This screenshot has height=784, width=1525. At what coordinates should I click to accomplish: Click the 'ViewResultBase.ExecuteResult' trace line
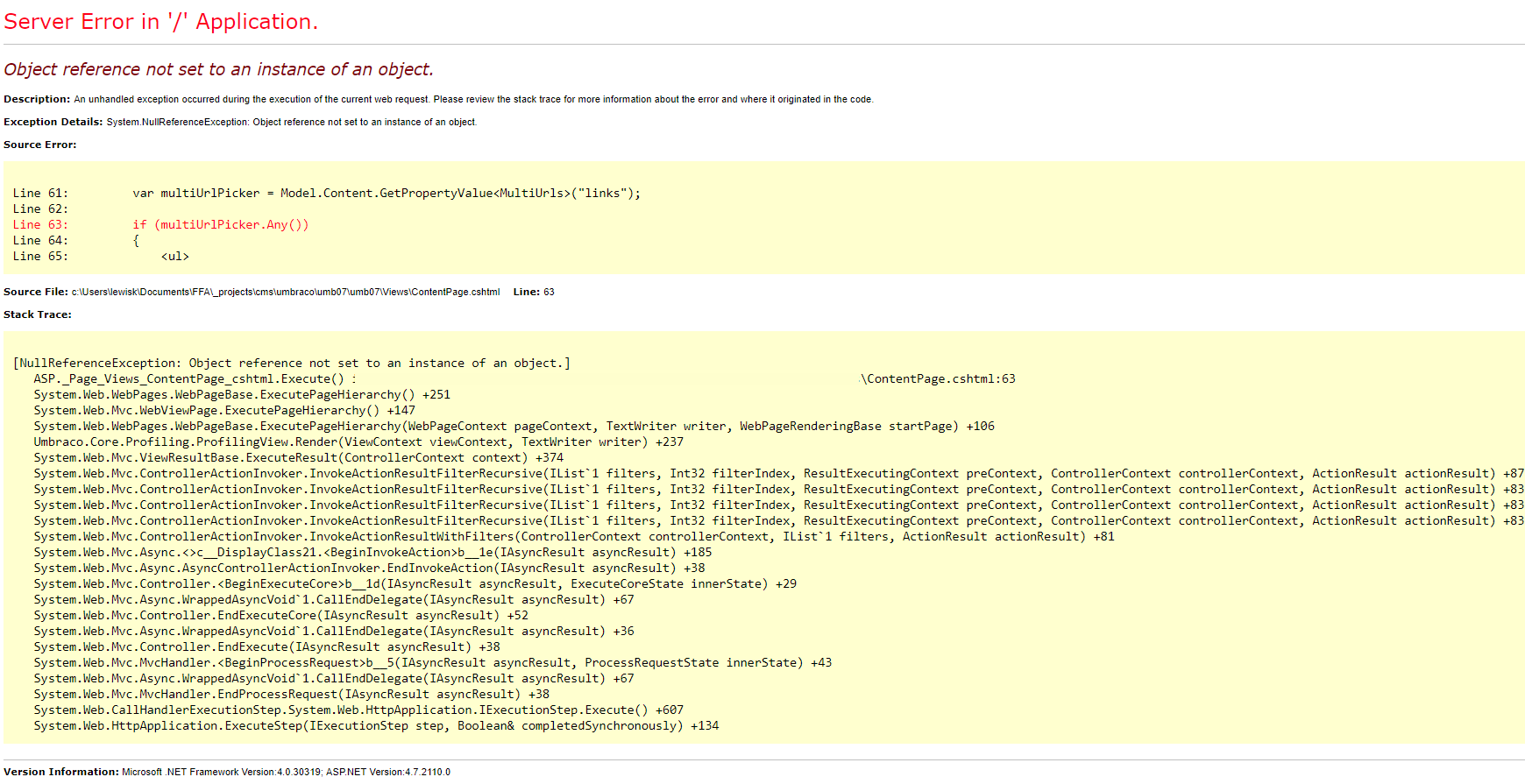click(x=298, y=457)
